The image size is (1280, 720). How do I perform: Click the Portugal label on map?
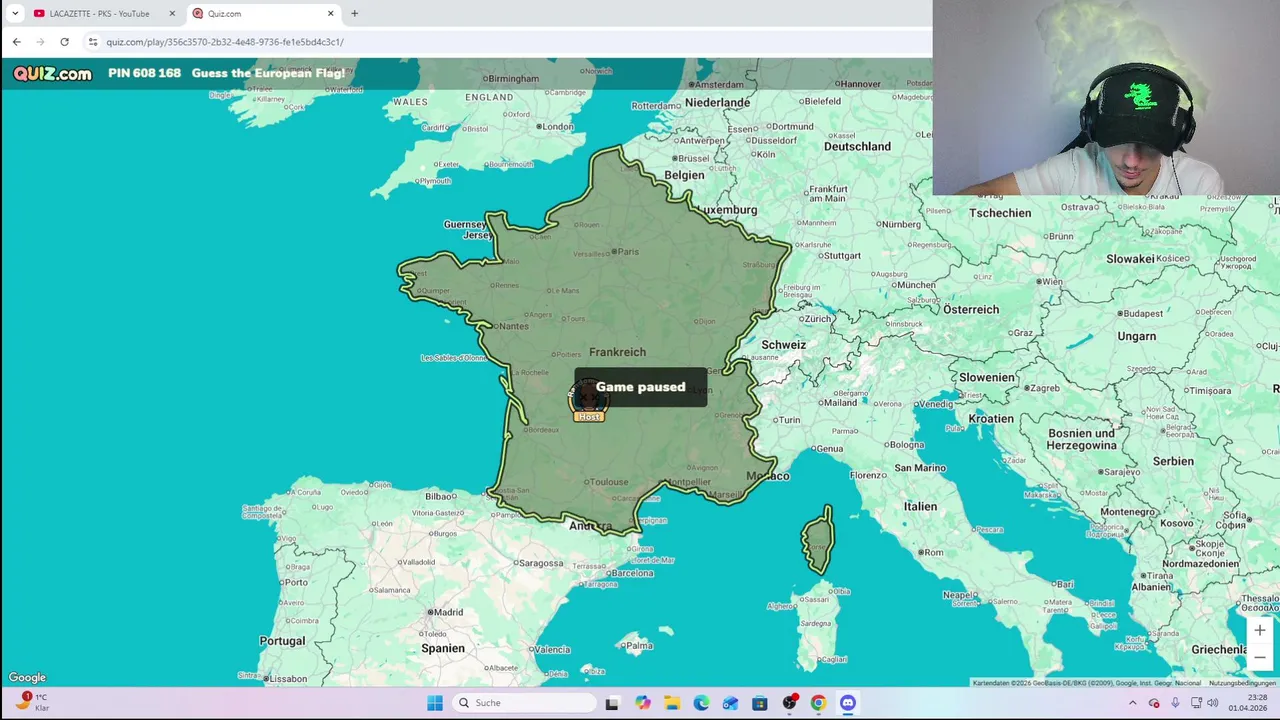point(282,641)
